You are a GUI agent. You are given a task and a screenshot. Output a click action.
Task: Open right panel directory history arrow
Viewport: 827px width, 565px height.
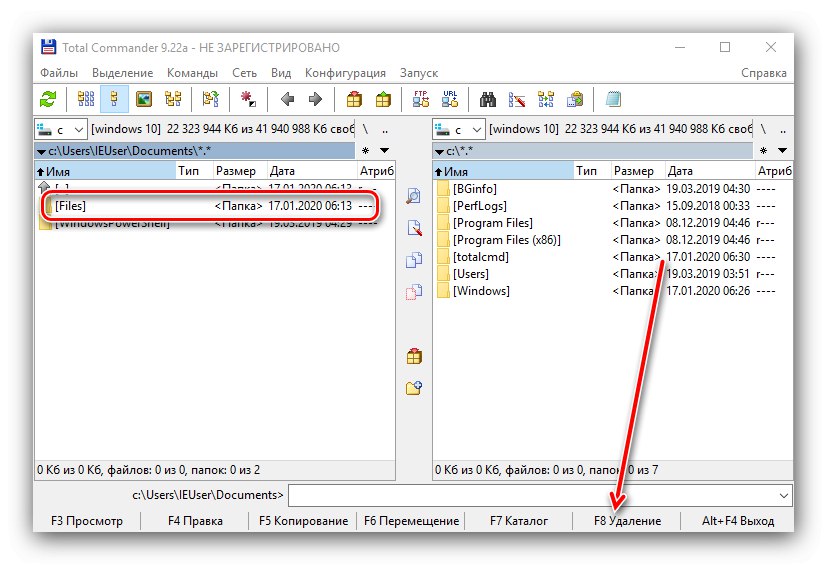pos(783,151)
